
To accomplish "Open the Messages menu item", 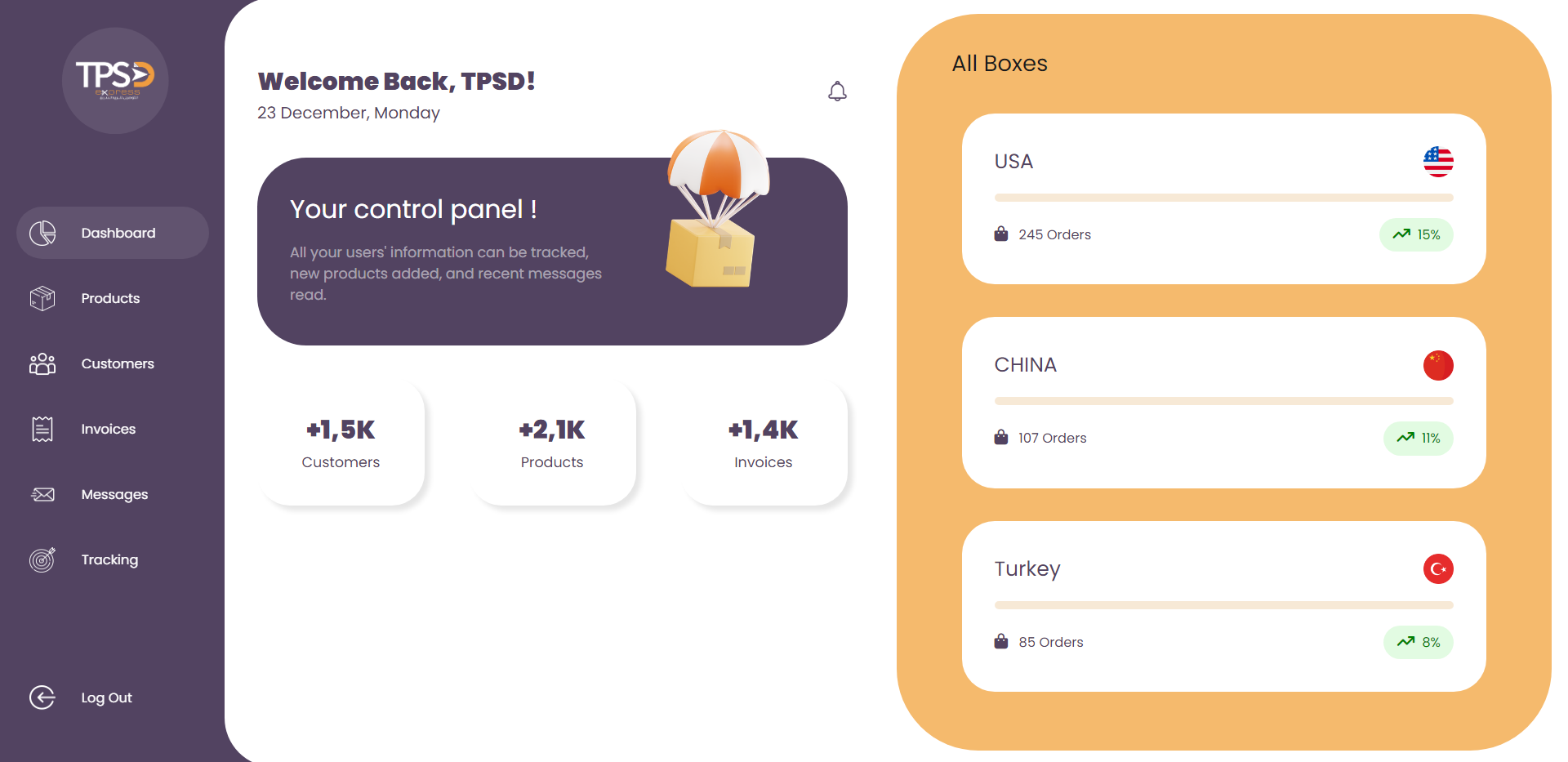I will pyautogui.click(x=113, y=494).
